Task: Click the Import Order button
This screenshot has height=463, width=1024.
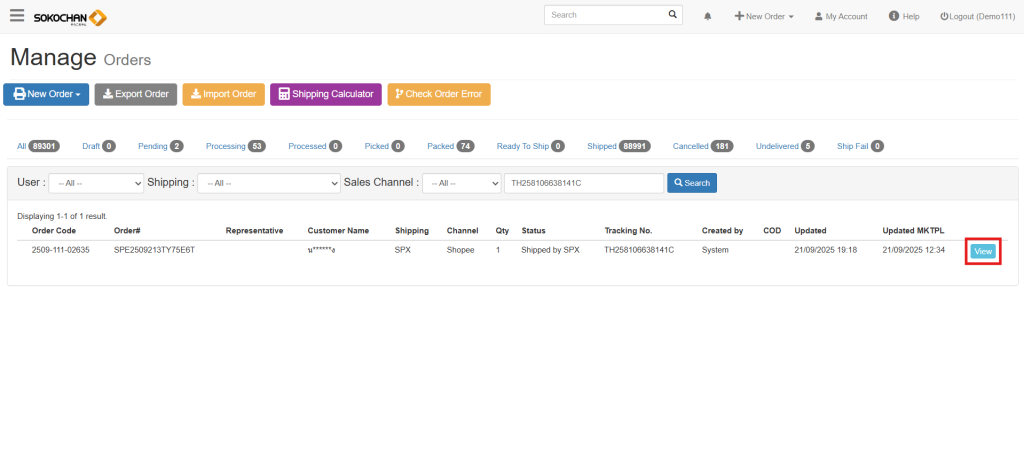Action: click(223, 94)
